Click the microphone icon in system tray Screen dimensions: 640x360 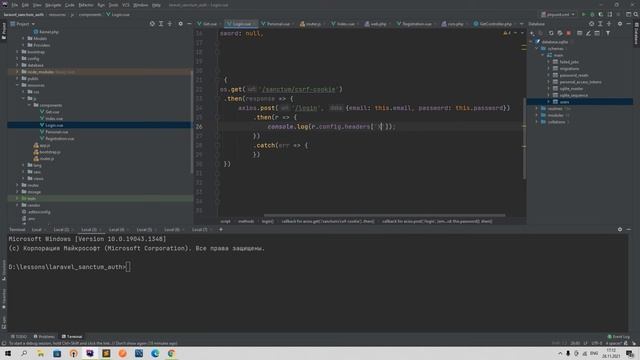(568, 353)
